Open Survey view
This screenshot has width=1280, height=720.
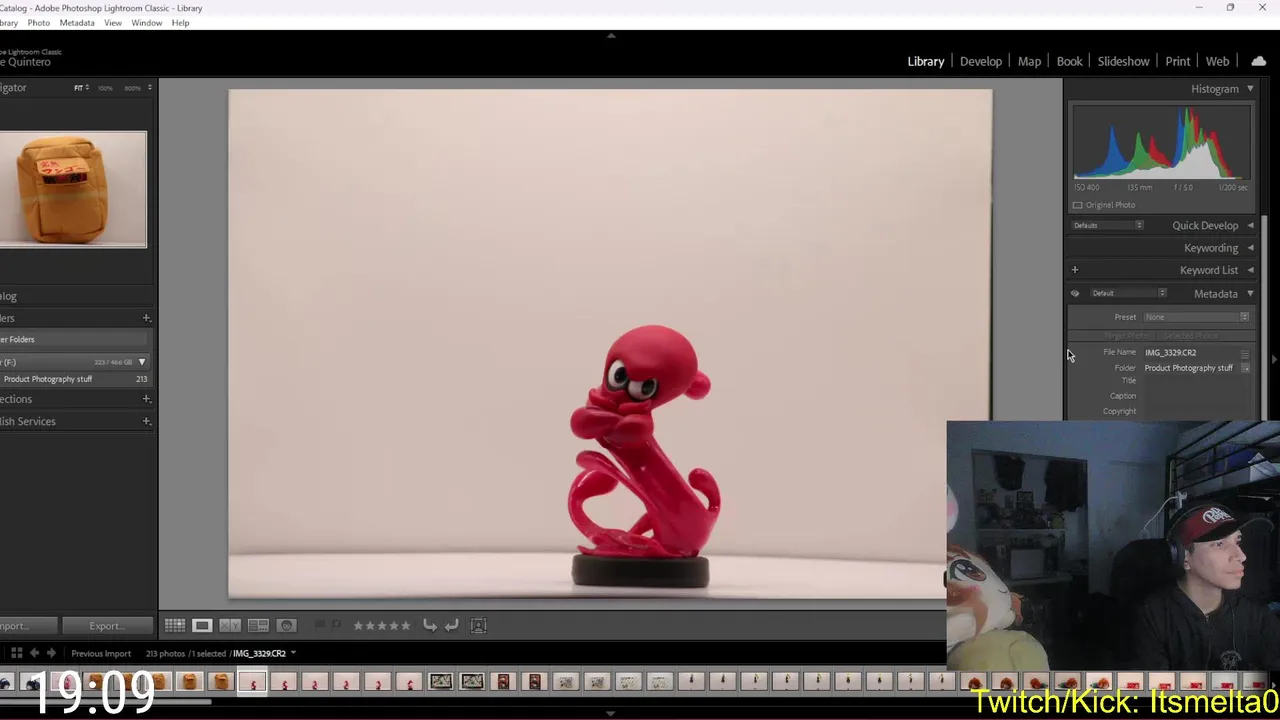pyautogui.click(x=258, y=625)
